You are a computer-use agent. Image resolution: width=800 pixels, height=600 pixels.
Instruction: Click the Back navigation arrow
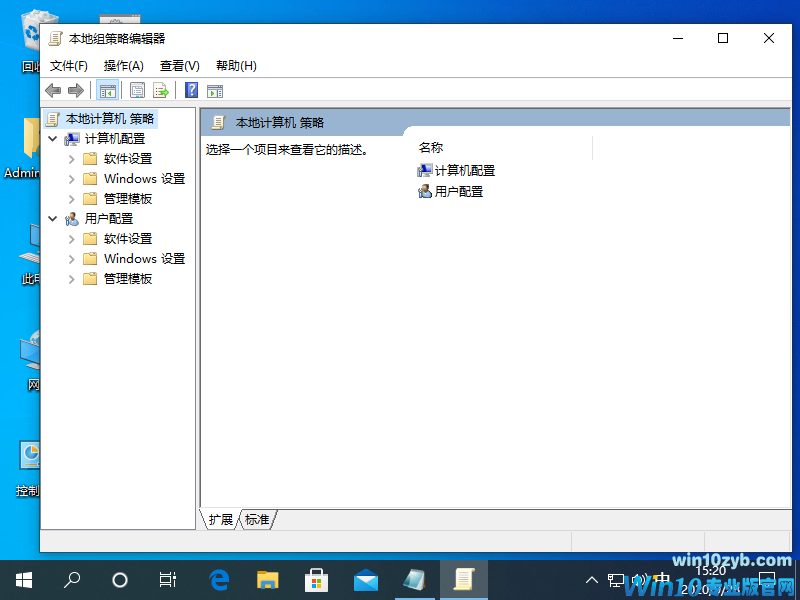click(53, 90)
